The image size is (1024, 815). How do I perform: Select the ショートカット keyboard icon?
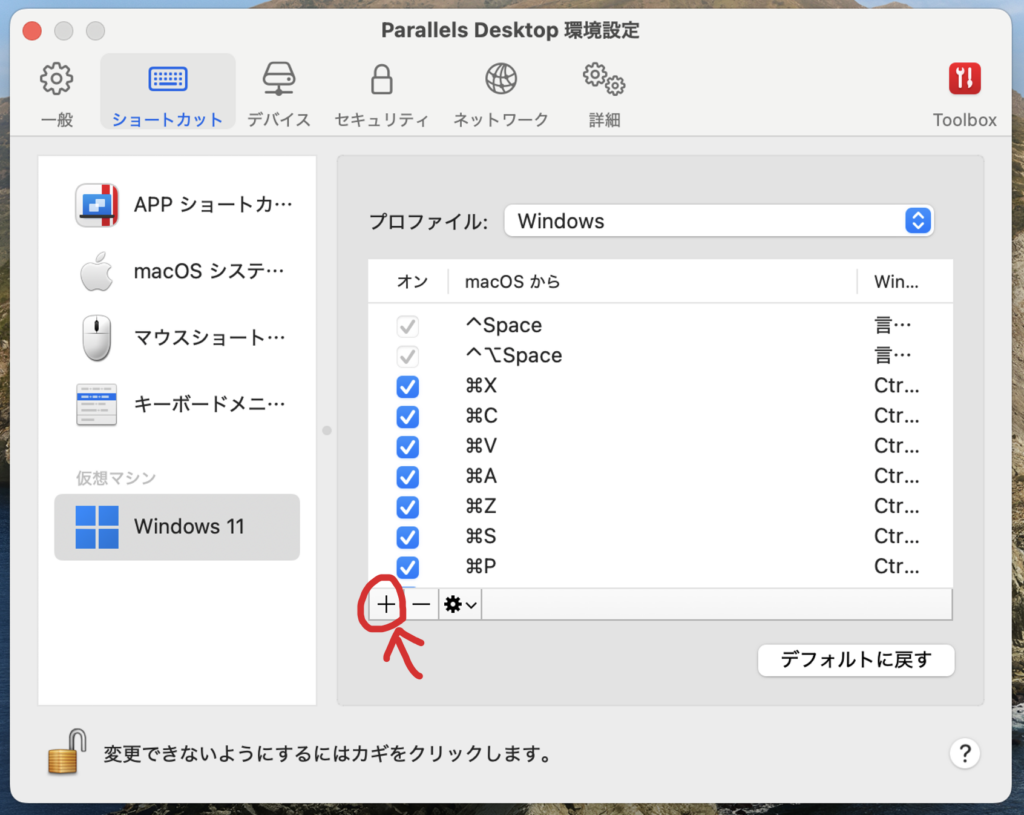pos(168,79)
